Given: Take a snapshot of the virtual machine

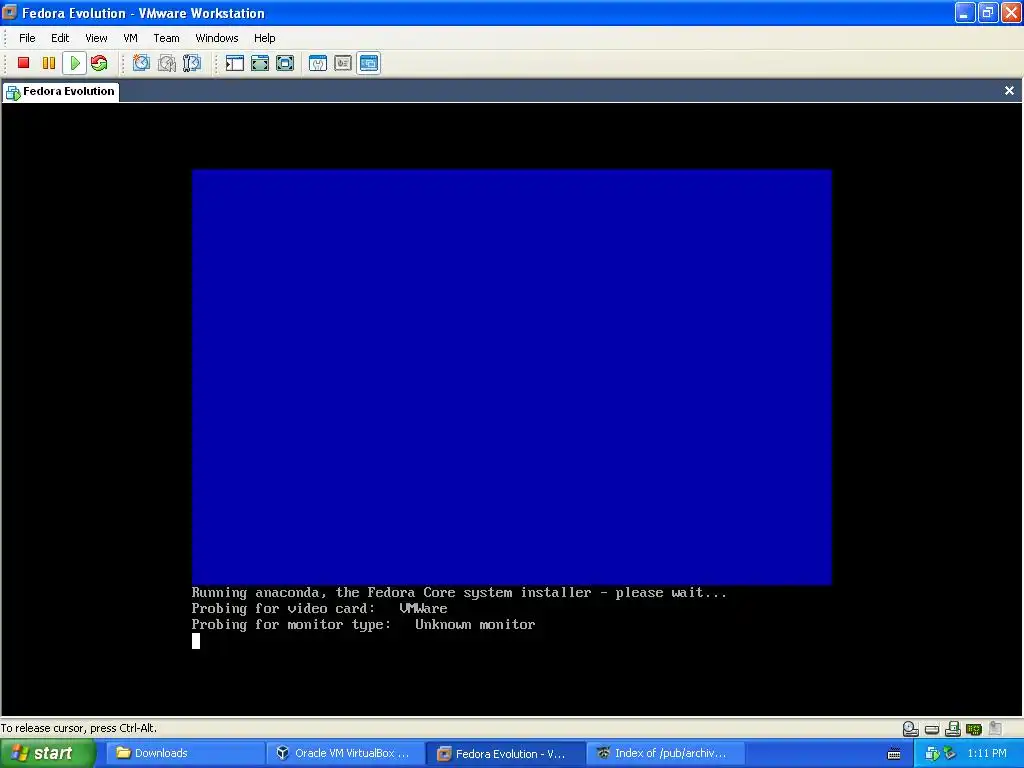Looking at the screenshot, I should (x=141, y=63).
